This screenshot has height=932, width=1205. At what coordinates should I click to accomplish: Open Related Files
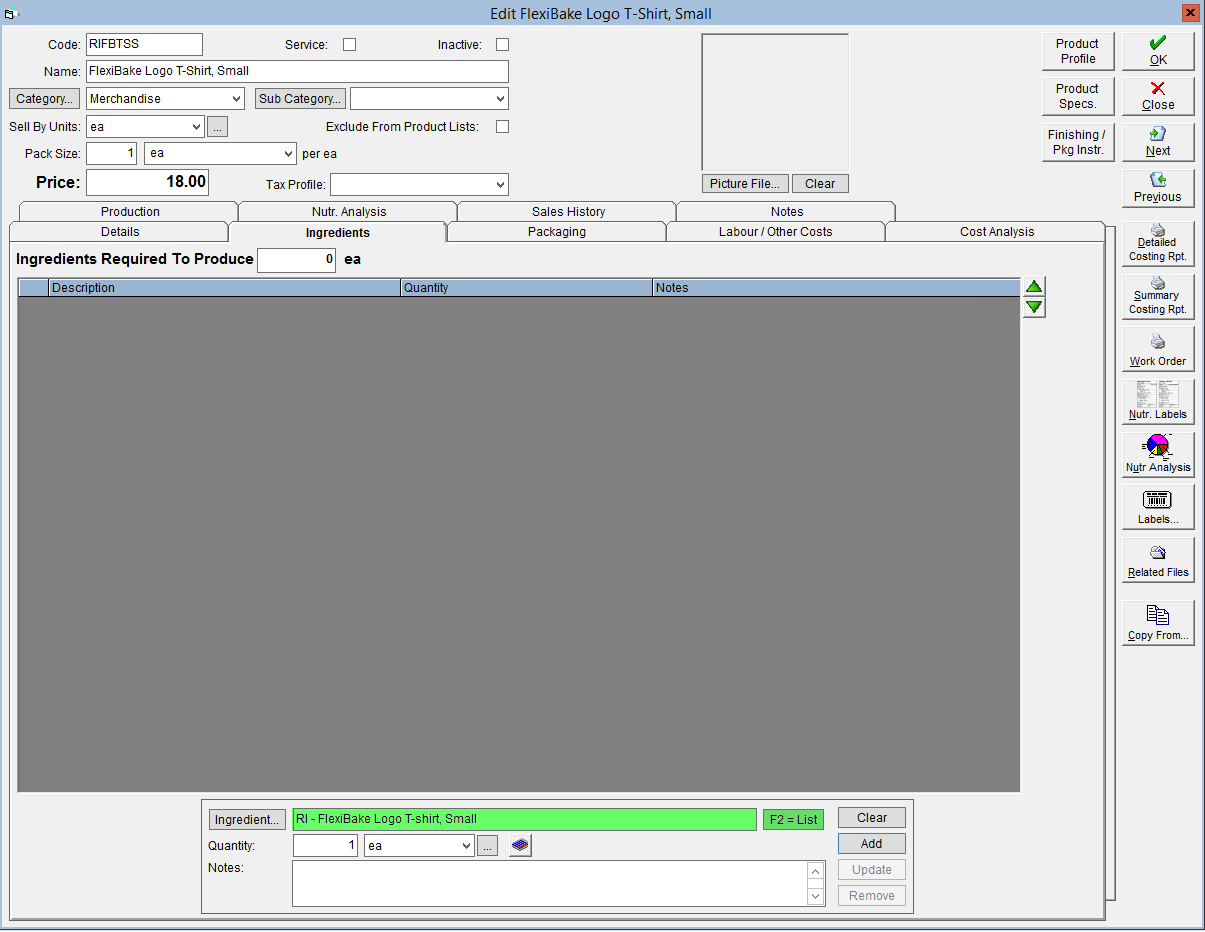pos(1158,561)
